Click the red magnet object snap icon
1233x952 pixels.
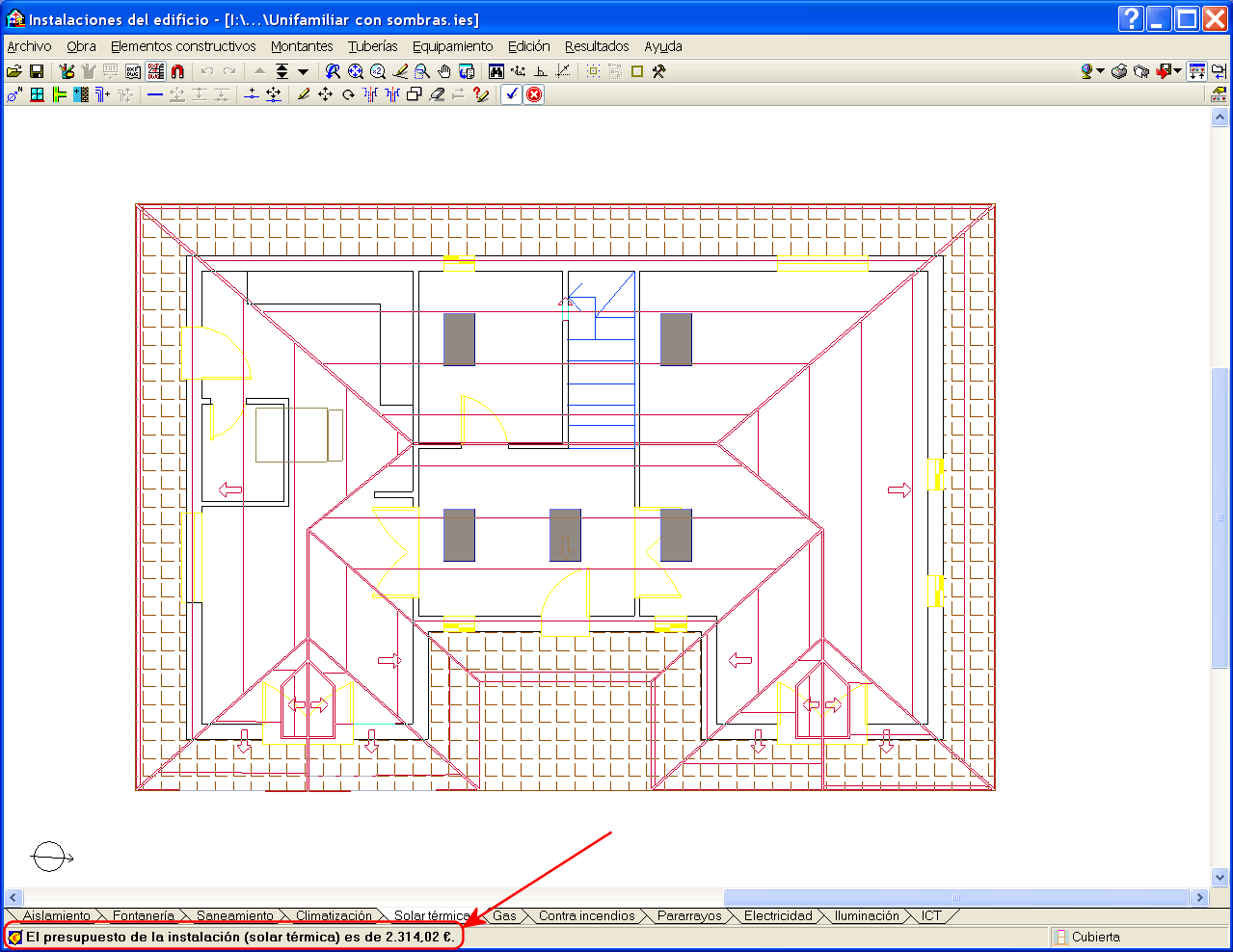[x=177, y=71]
